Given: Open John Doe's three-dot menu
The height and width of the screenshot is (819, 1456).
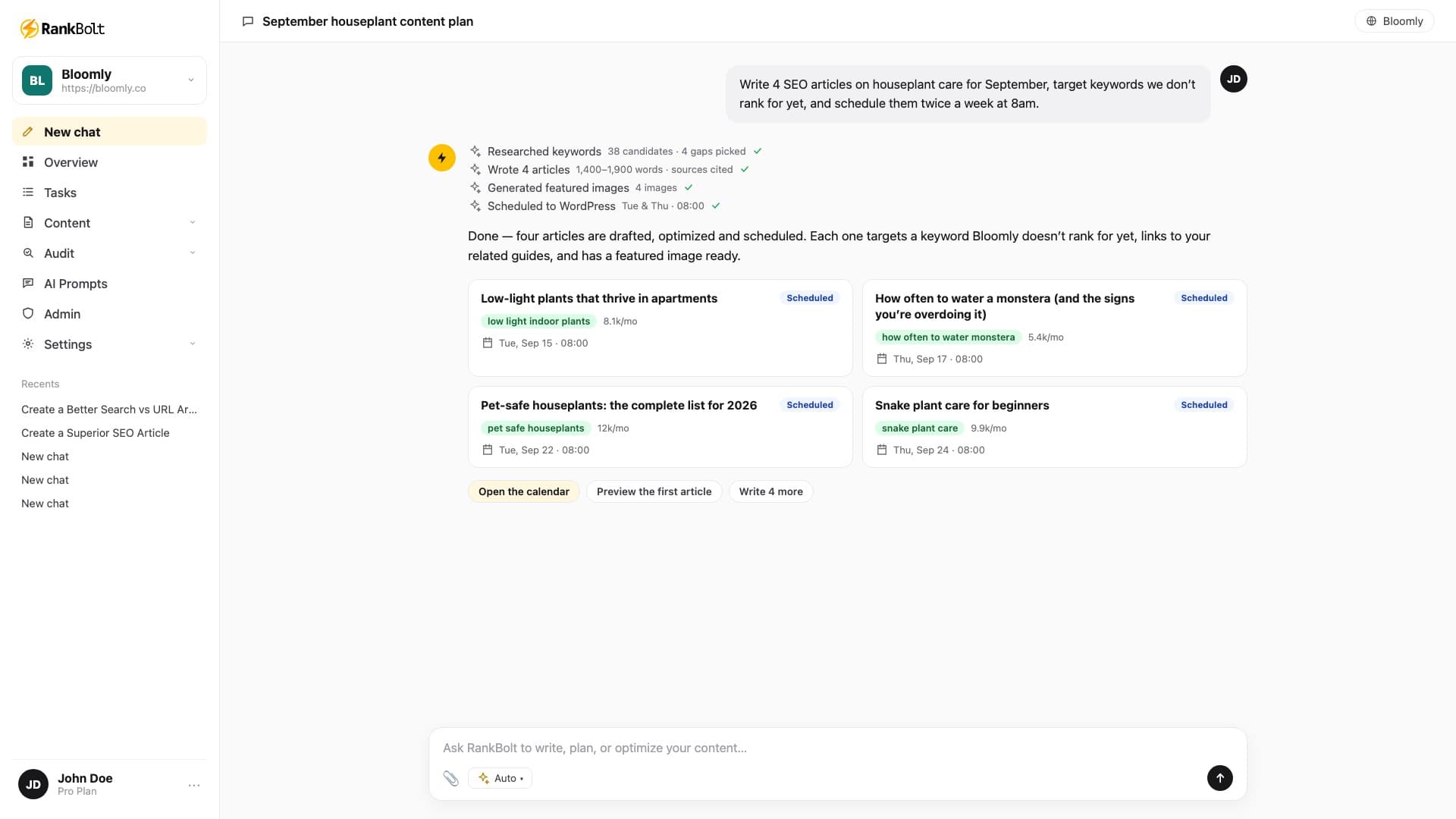Looking at the screenshot, I should pyautogui.click(x=194, y=786).
